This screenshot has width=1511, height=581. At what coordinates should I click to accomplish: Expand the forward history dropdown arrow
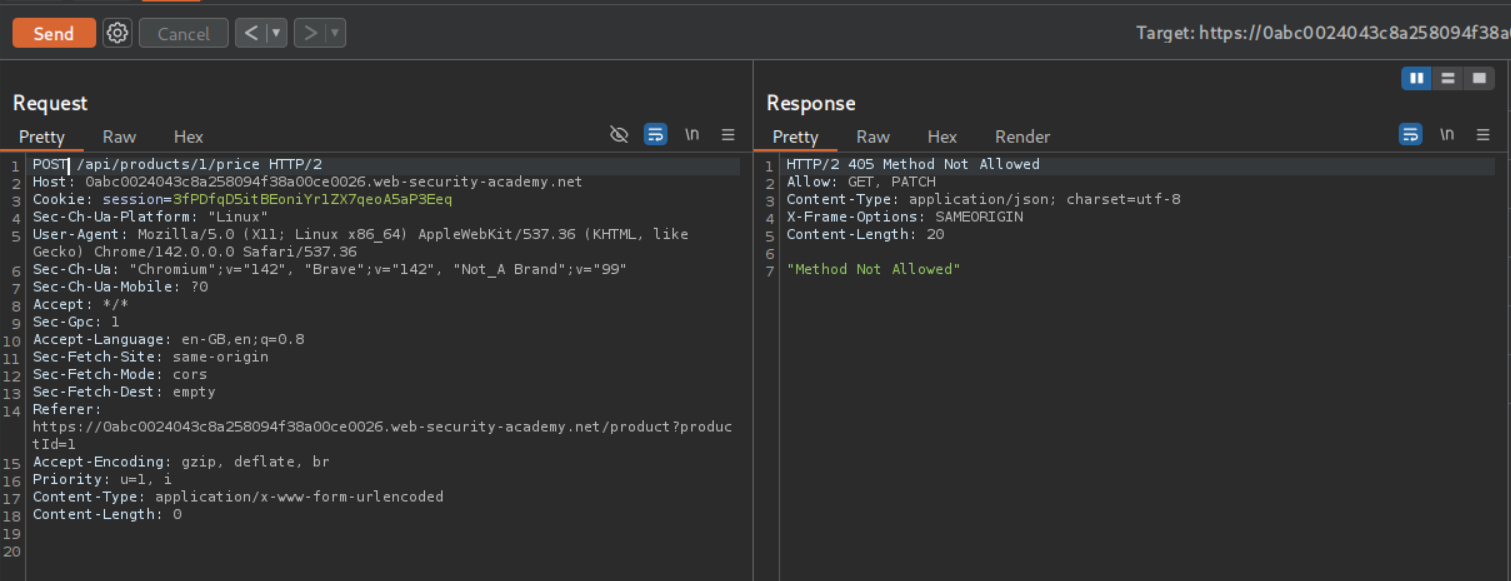(x=335, y=33)
